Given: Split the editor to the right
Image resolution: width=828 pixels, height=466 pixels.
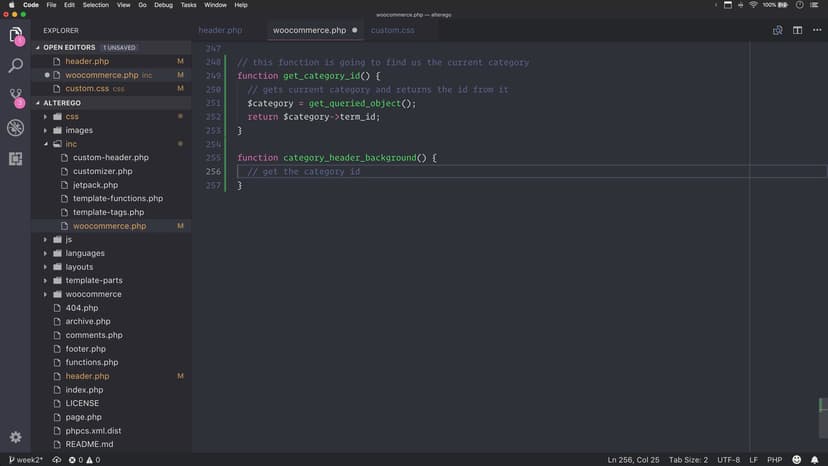Looking at the screenshot, I should click(x=797, y=30).
